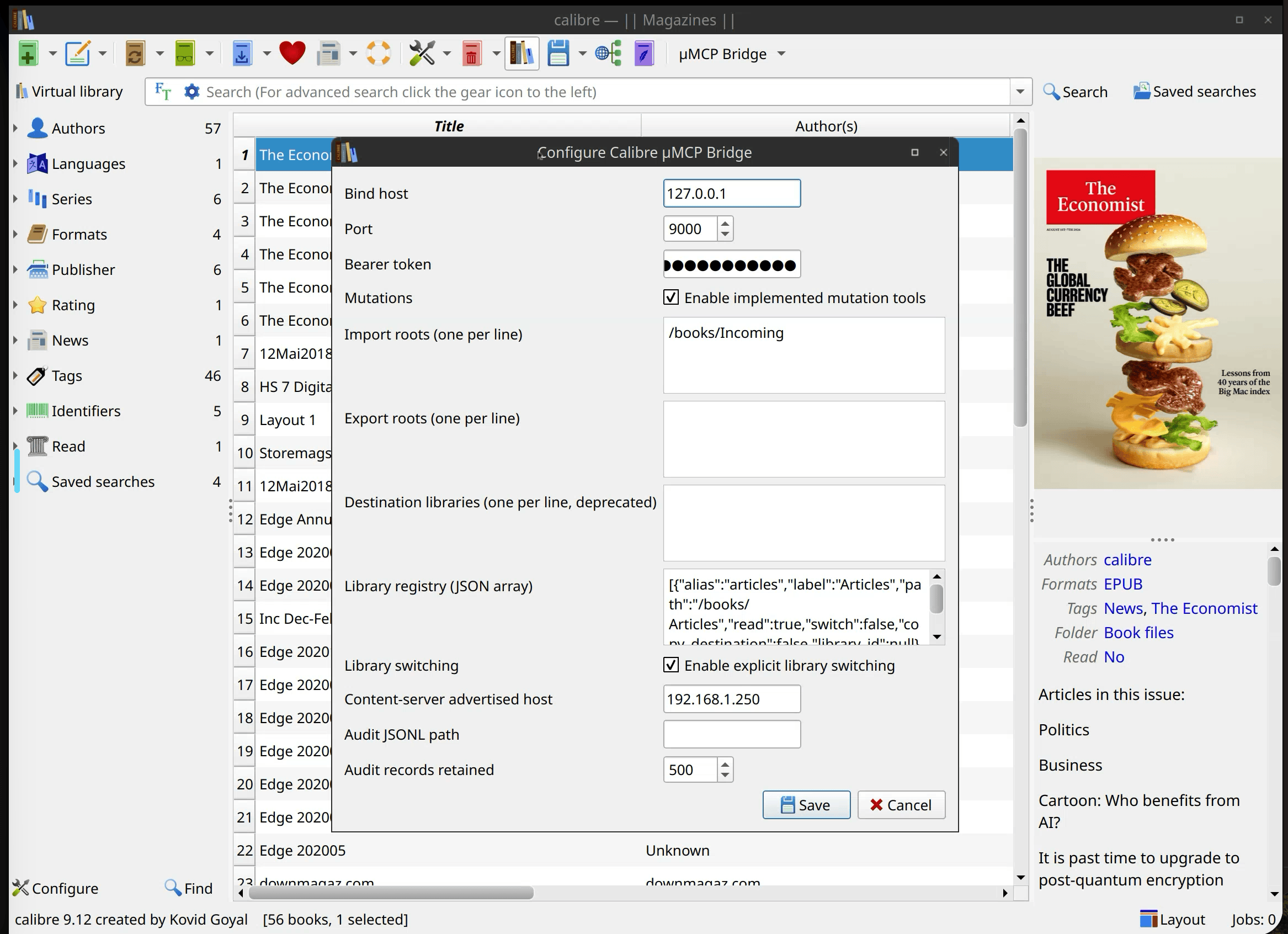Open the µMCP Bridge dropdown arrow
This screenshot has width=1288, height=934.
coord(781,54)
